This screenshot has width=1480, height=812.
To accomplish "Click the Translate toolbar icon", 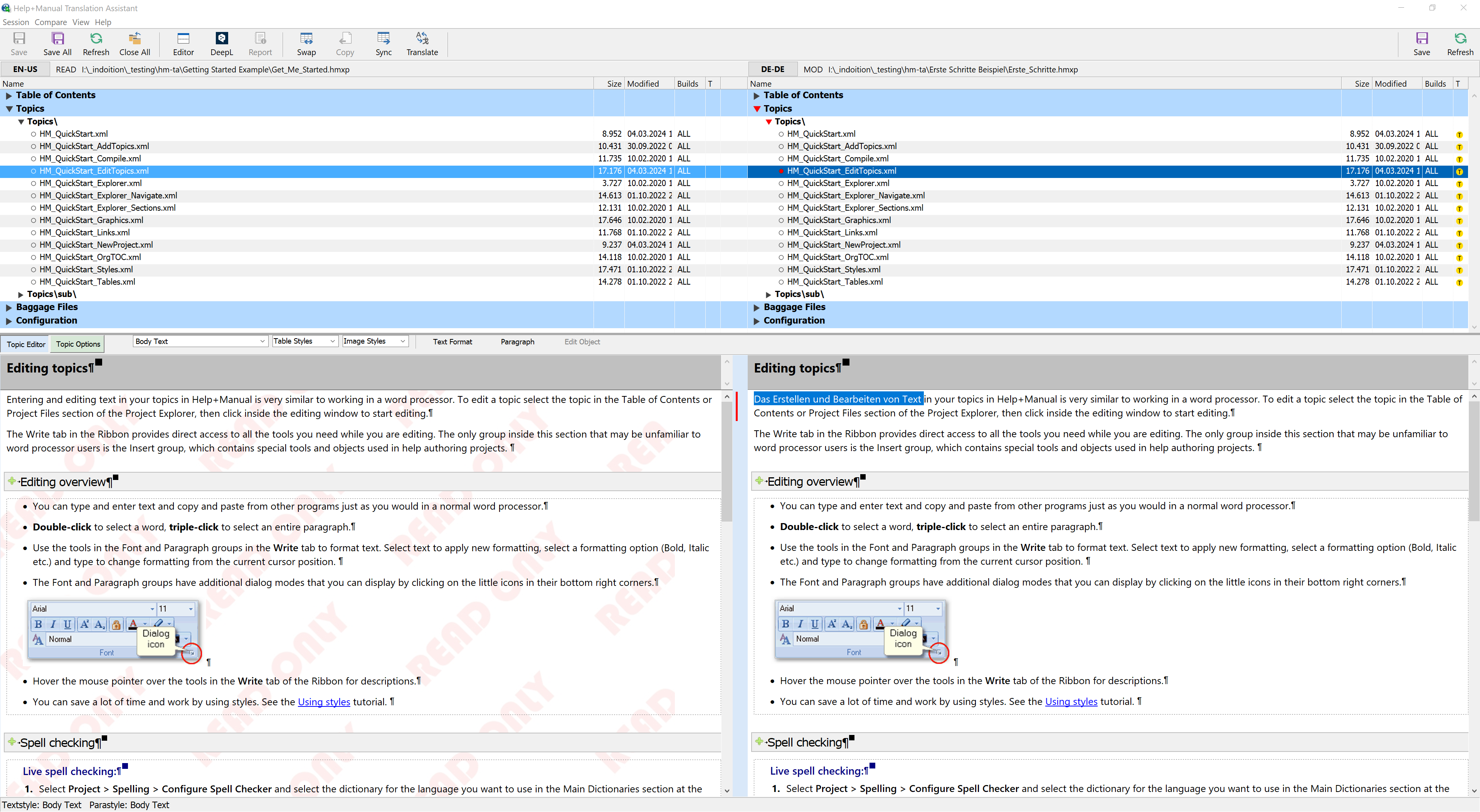I will [x=422, y=44].
